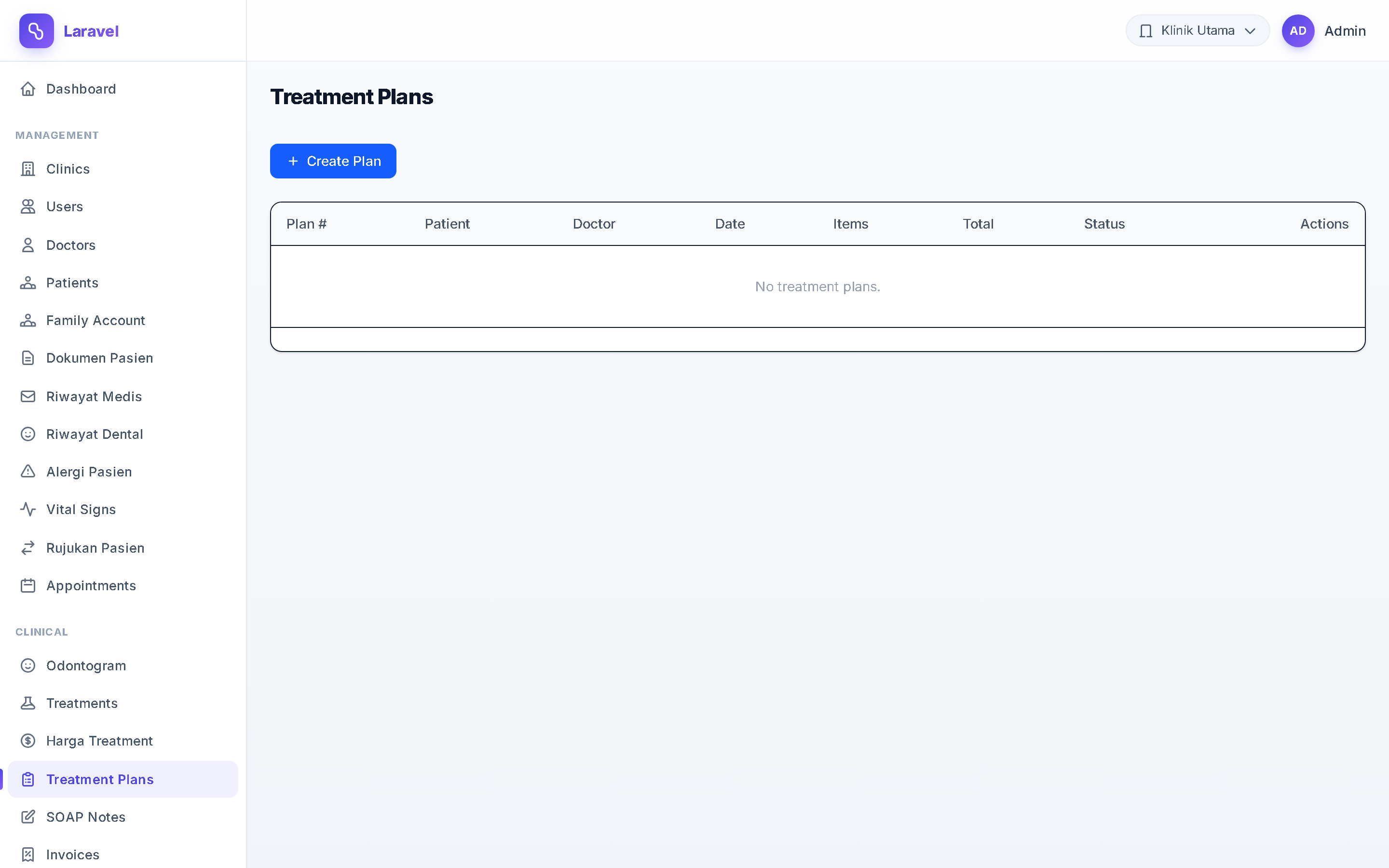Click the Users group icon

(x=27, y=207)
